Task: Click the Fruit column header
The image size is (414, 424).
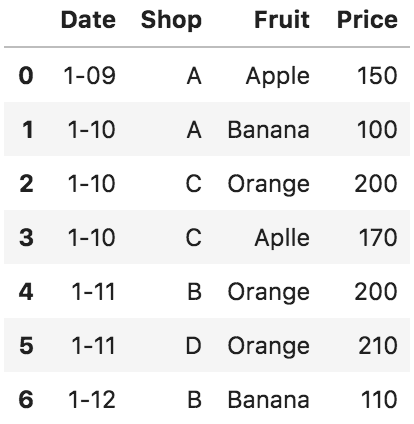Action: [282, 20]
